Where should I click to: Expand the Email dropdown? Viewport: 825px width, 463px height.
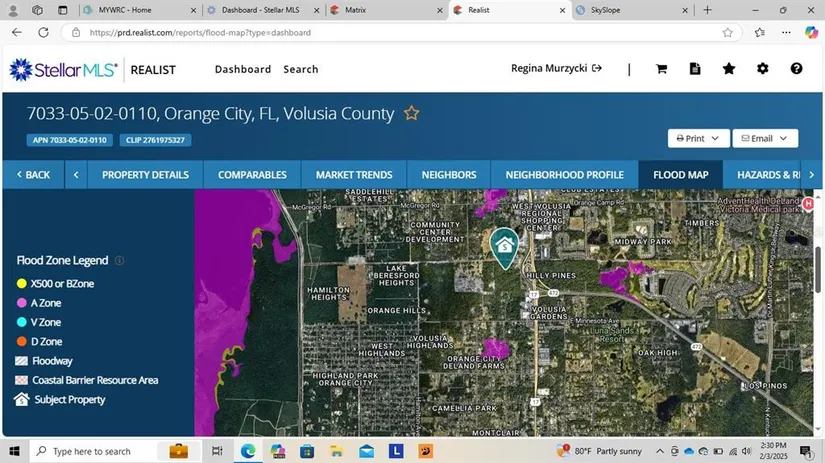(x=765, y=139)
